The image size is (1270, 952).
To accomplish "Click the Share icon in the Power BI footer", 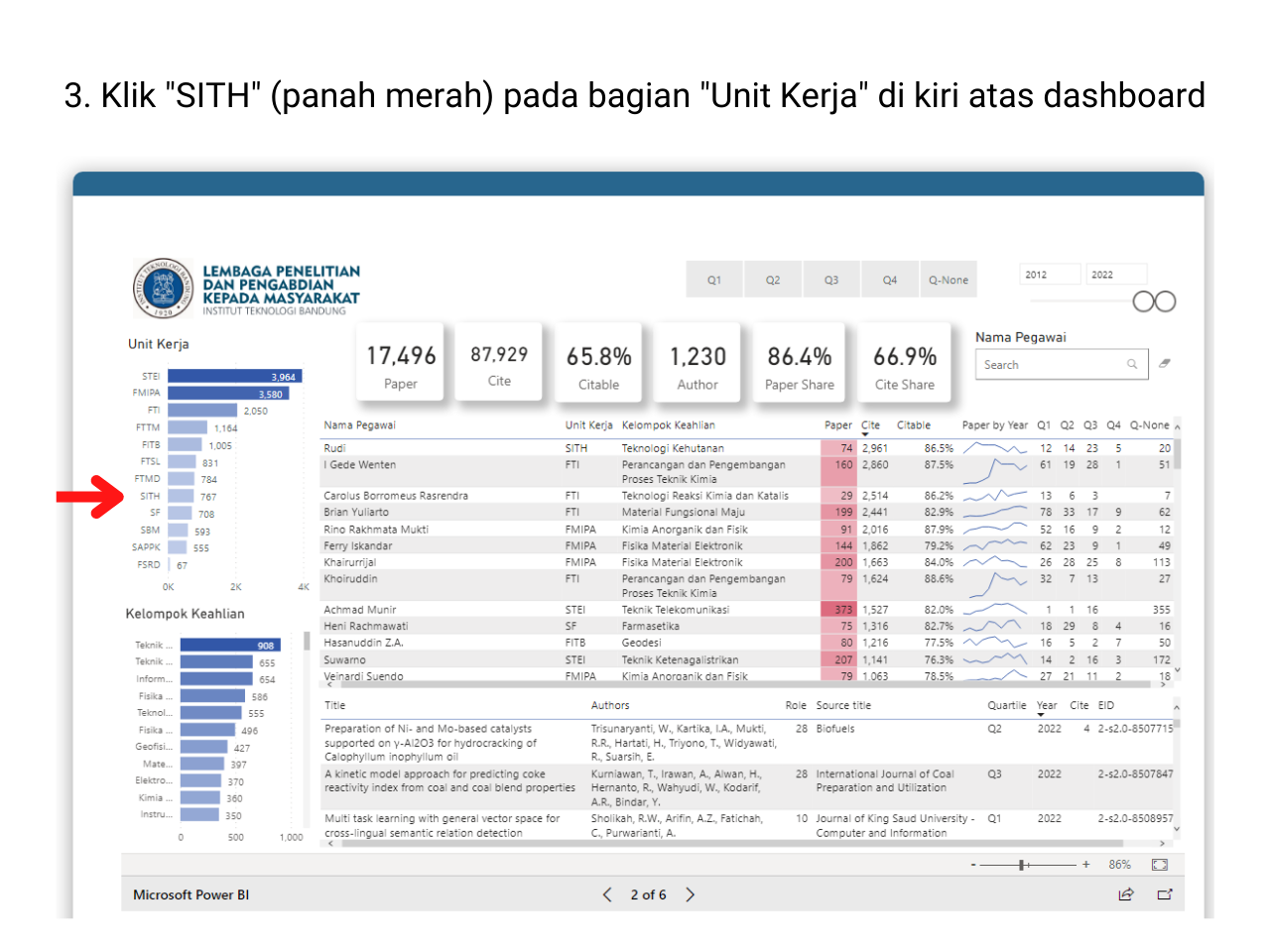I will coord(1126,894).
